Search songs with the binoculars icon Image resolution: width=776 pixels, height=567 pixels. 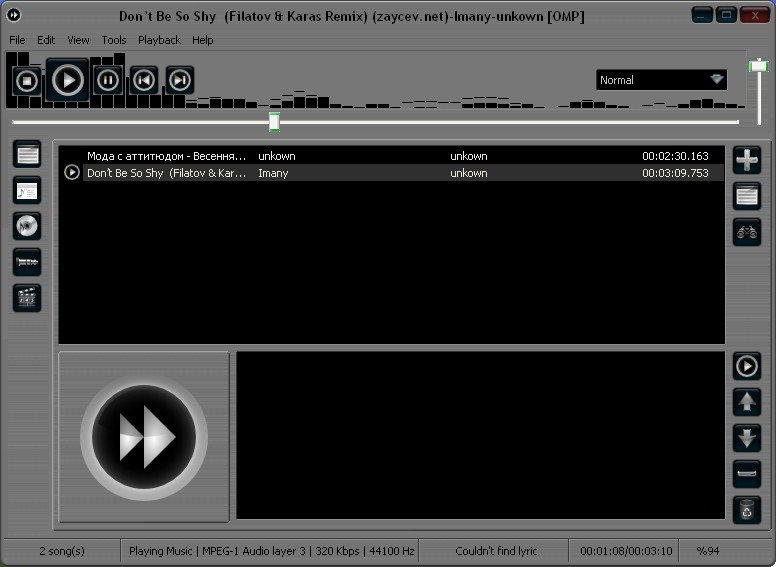[x=747, y=232]
